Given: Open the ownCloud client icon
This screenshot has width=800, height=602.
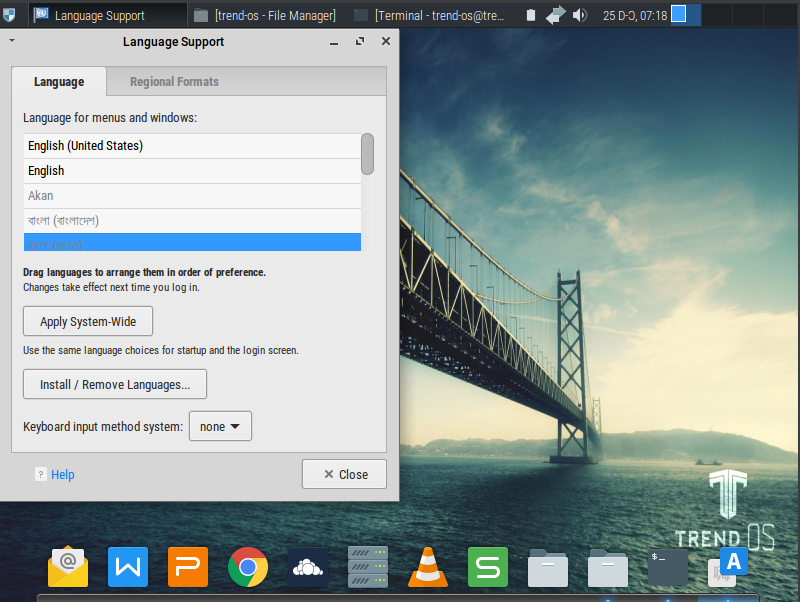Looking at the screenshot, I should pos(308,567).
